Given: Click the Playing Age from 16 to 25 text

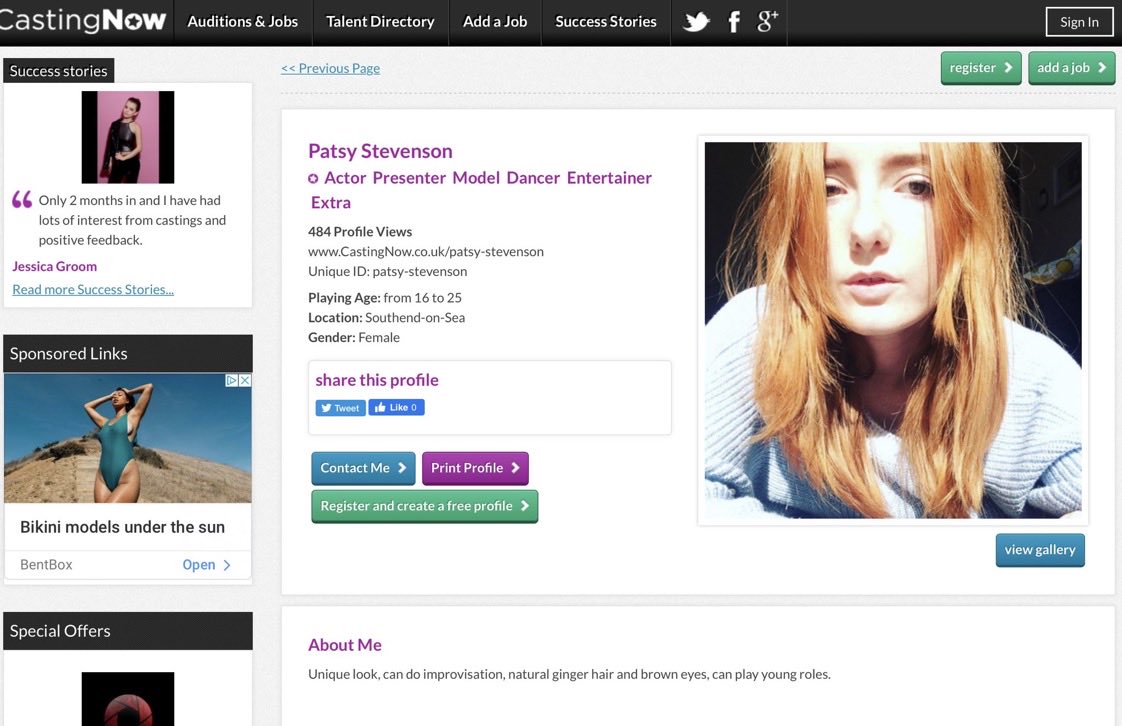Looking at the screenshot, I should pos(385,298).
